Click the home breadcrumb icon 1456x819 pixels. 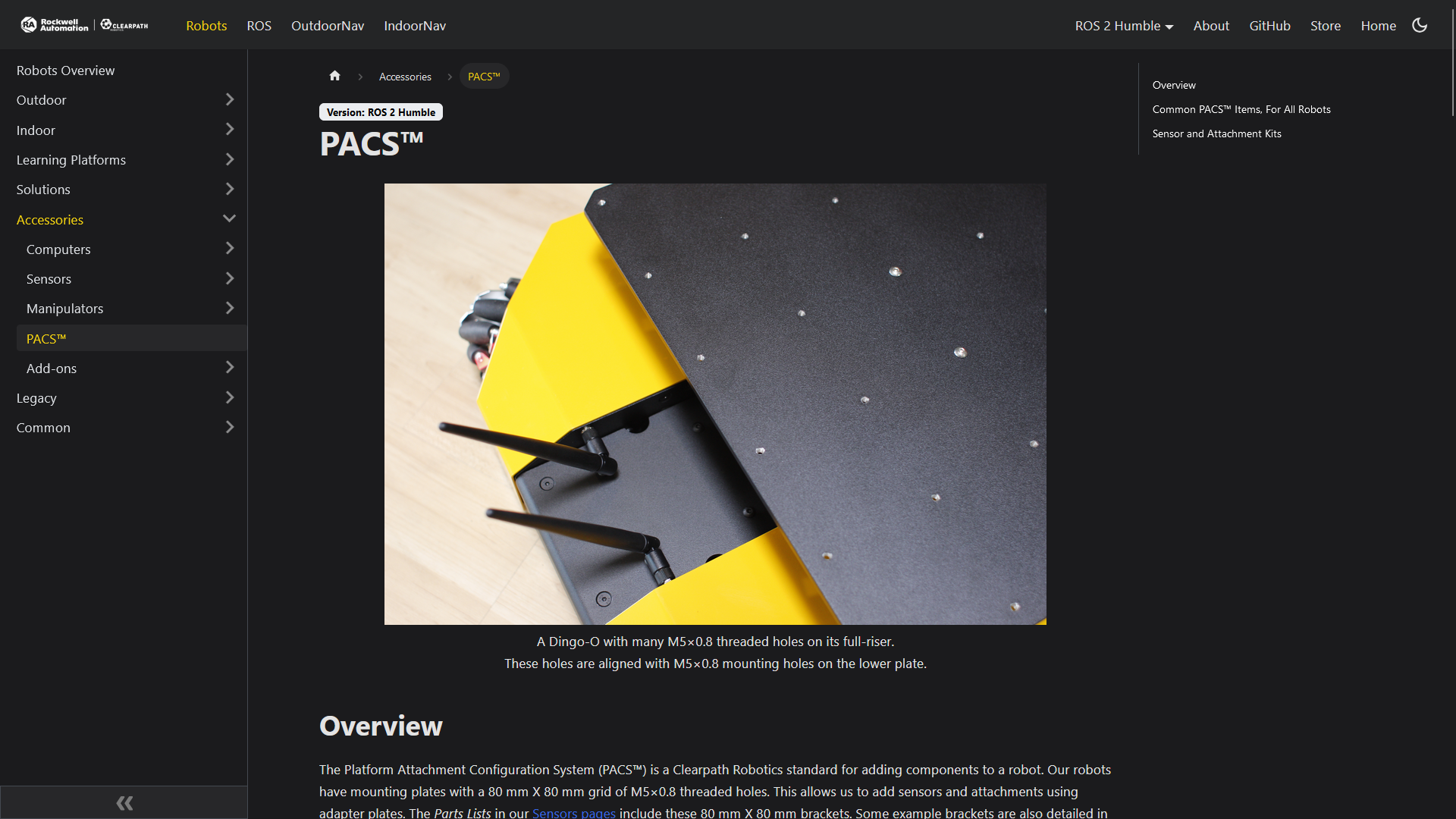tap(335, 76)
